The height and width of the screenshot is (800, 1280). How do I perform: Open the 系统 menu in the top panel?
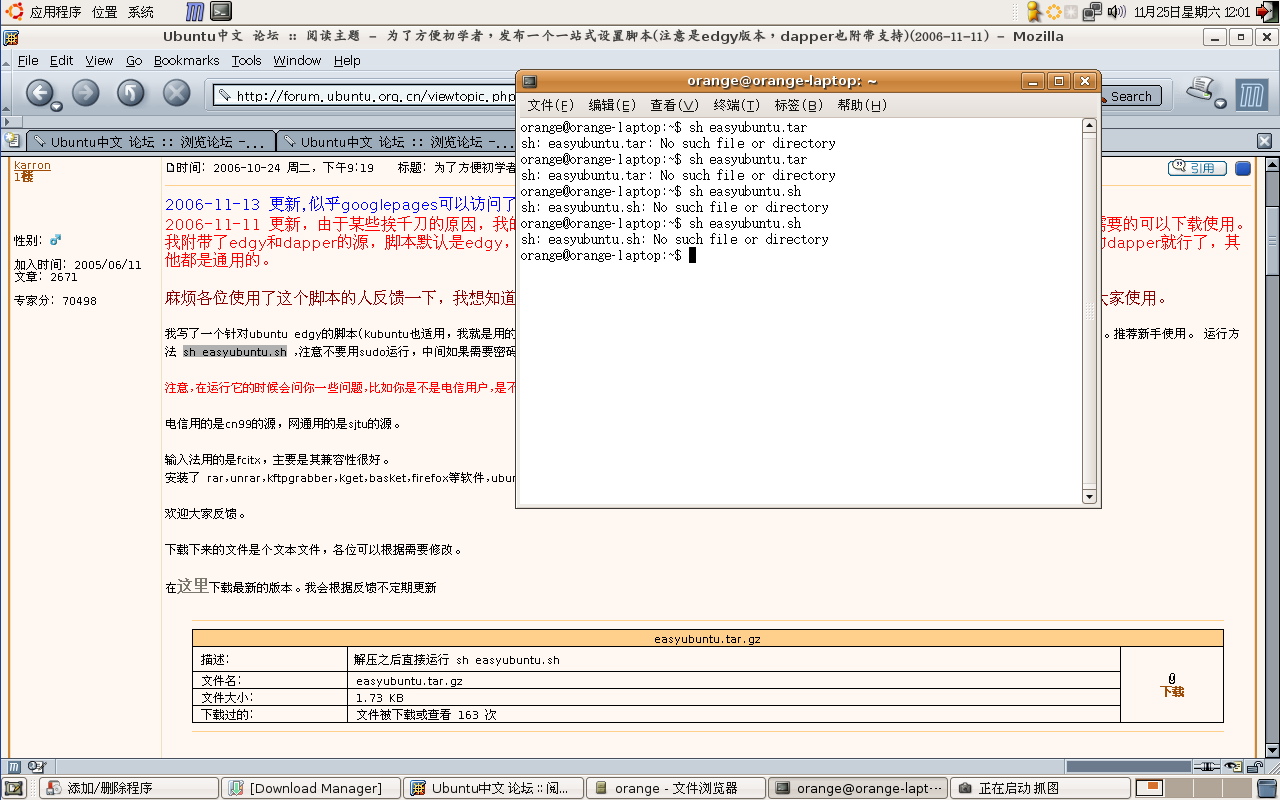141,12
